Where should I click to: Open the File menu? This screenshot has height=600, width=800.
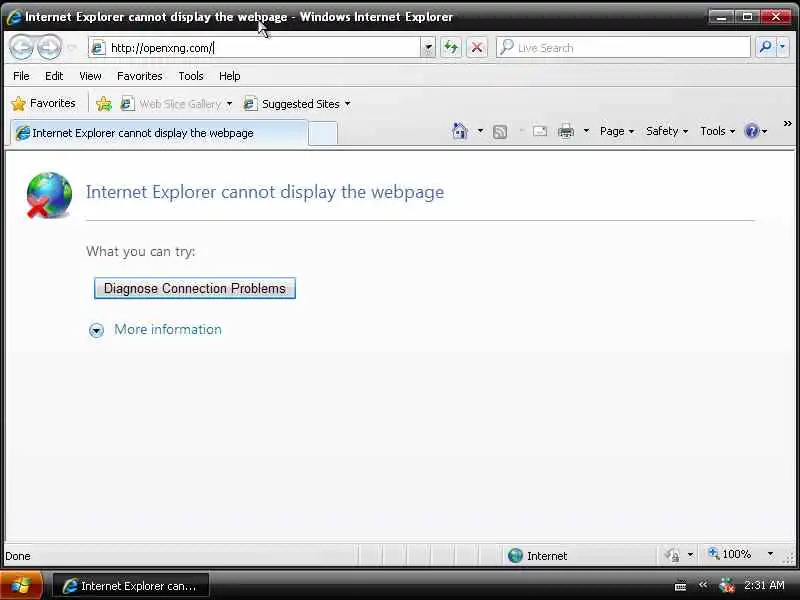point(21,76)
